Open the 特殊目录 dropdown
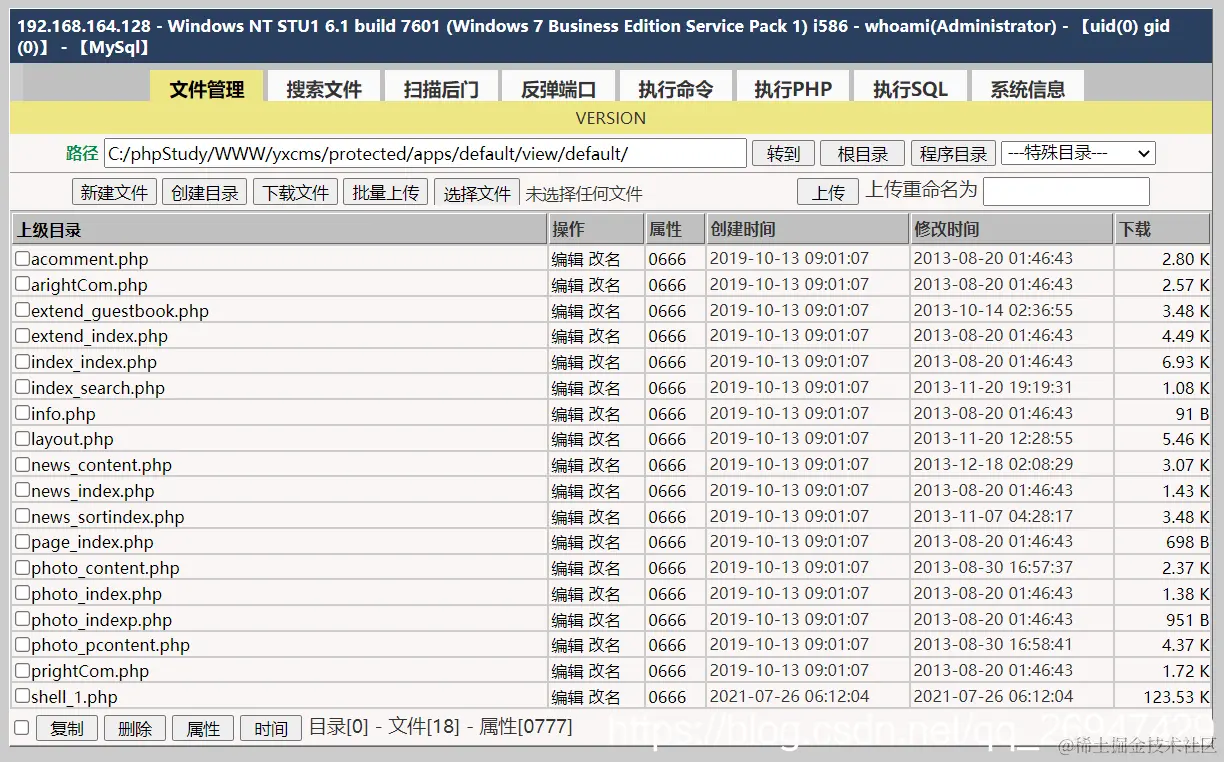Image resolution: width=1224 pixels, height=762 pixels. [1078, 153]
